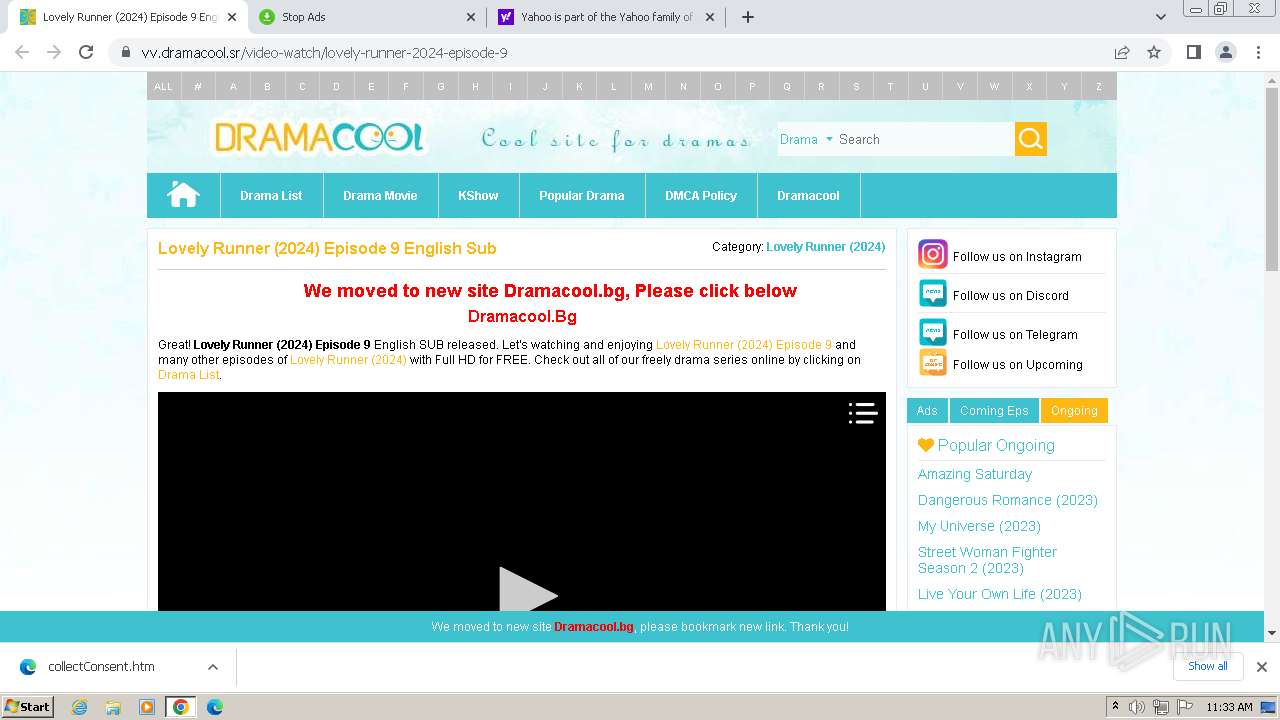This screenshot has width=1280, height=720.
Task: Open the Drama Movie menu item
Action: point(380,195)
